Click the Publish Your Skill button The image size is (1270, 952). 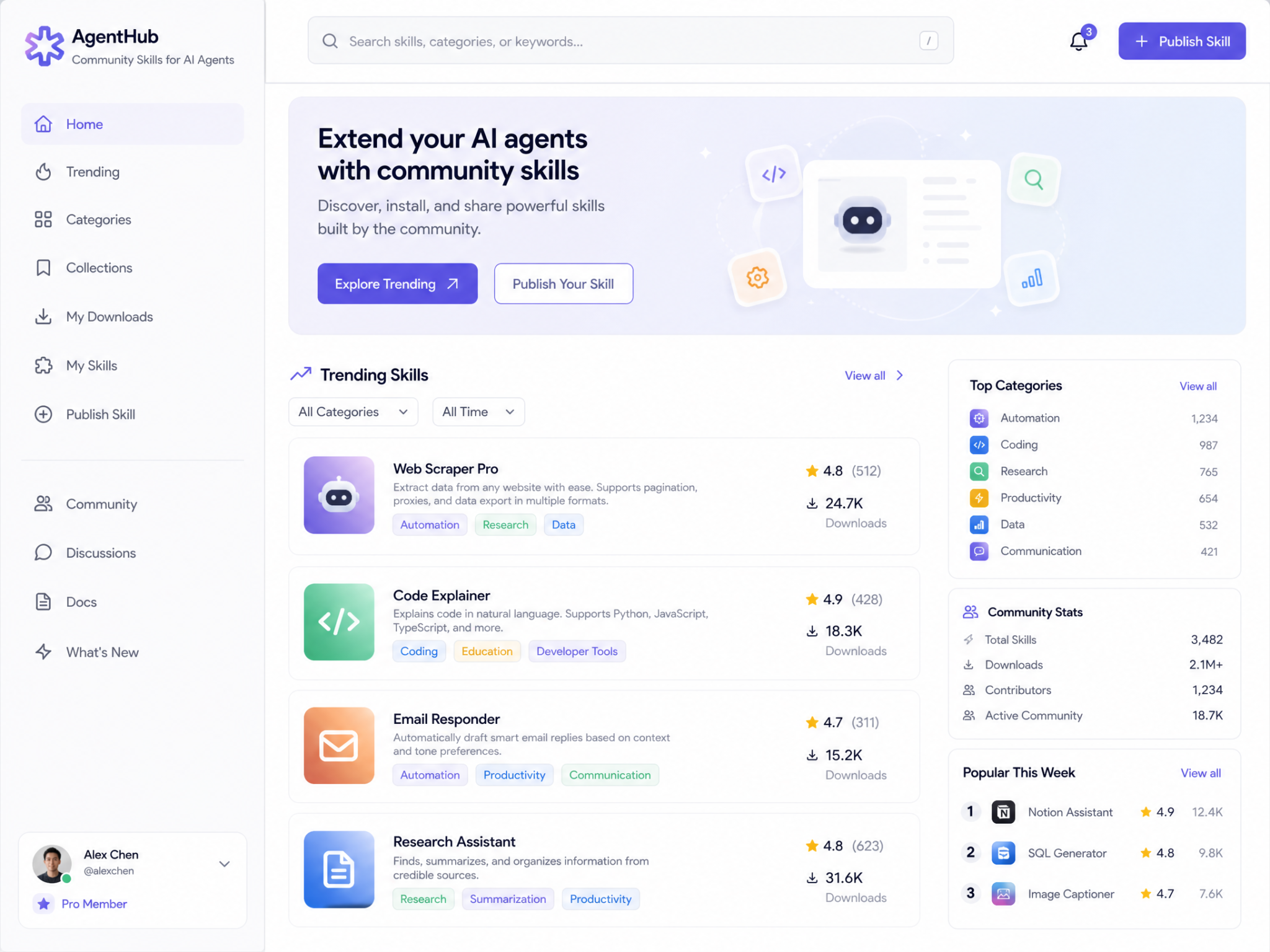[x=563, y=284]
